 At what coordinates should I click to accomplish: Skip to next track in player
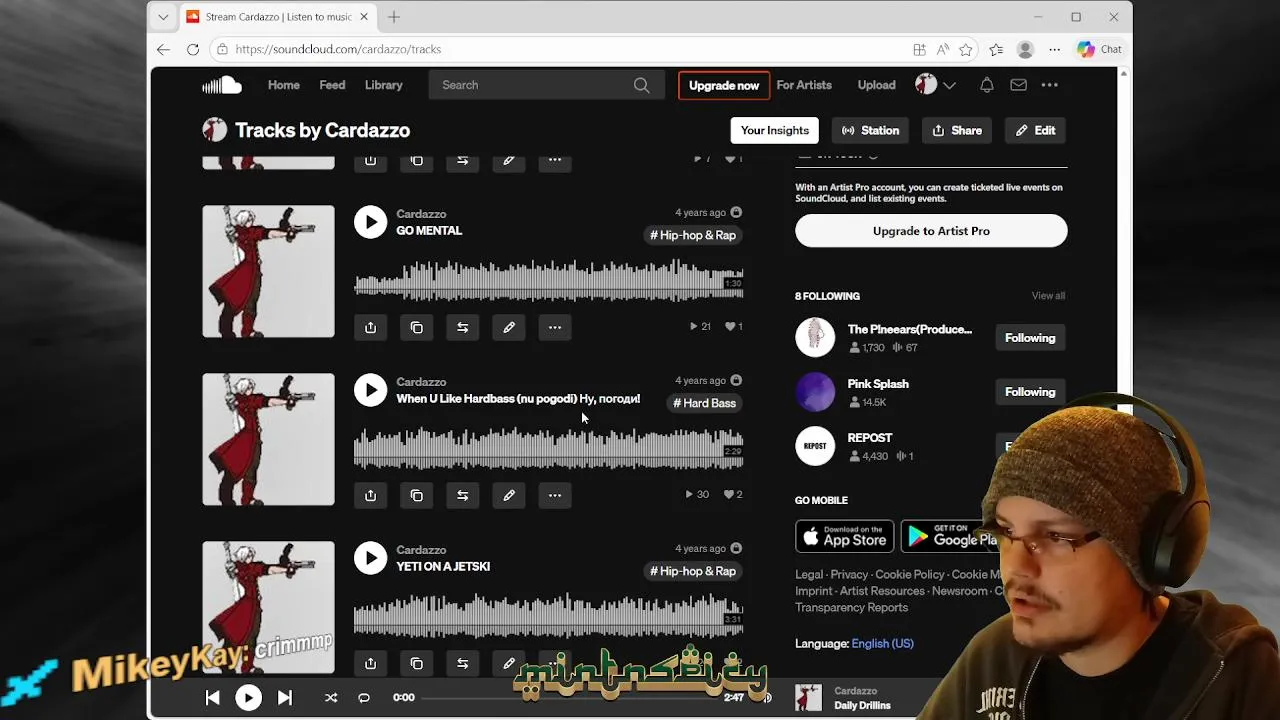[x=285, y=698]
